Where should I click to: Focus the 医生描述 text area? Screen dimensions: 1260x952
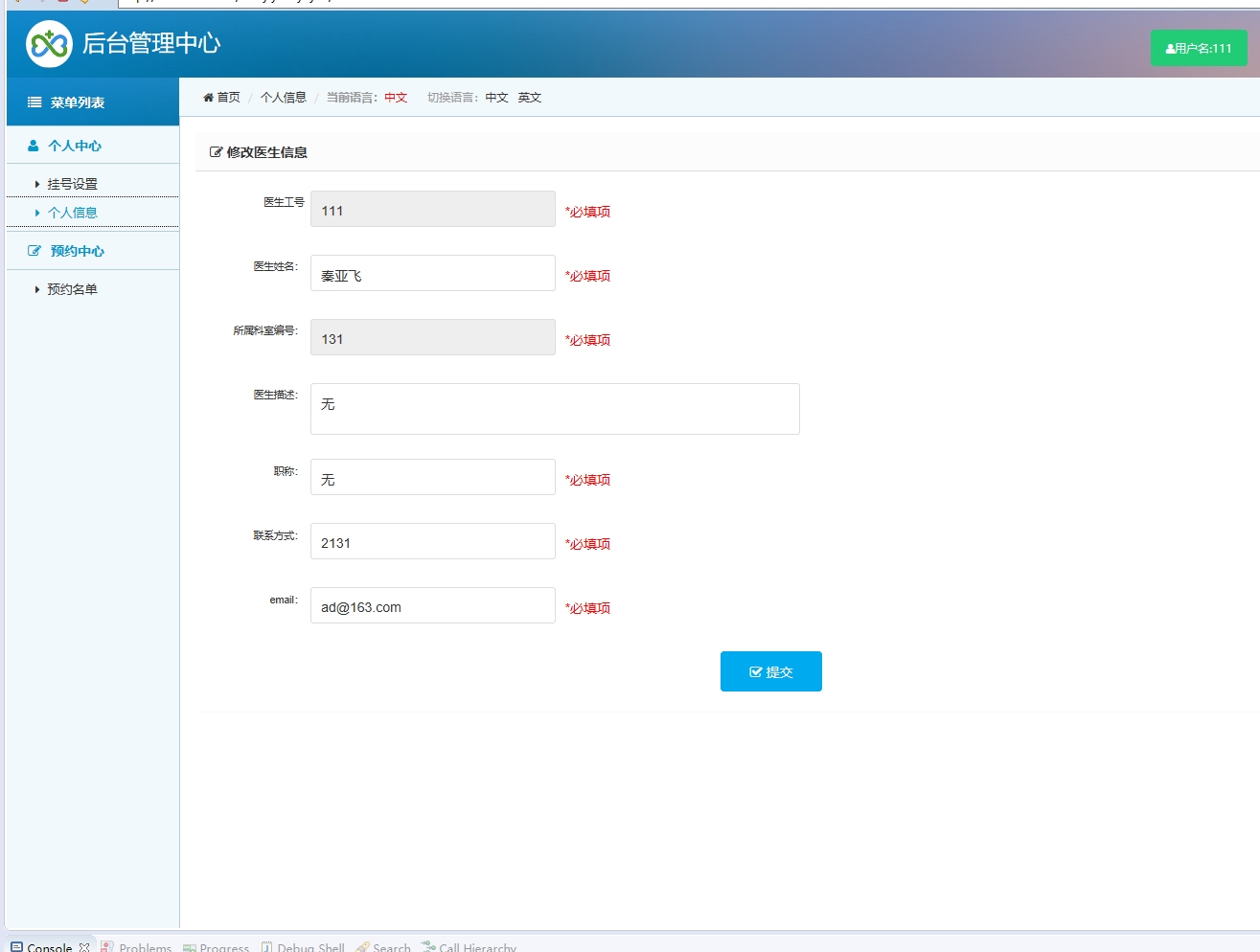pos(555,409)
